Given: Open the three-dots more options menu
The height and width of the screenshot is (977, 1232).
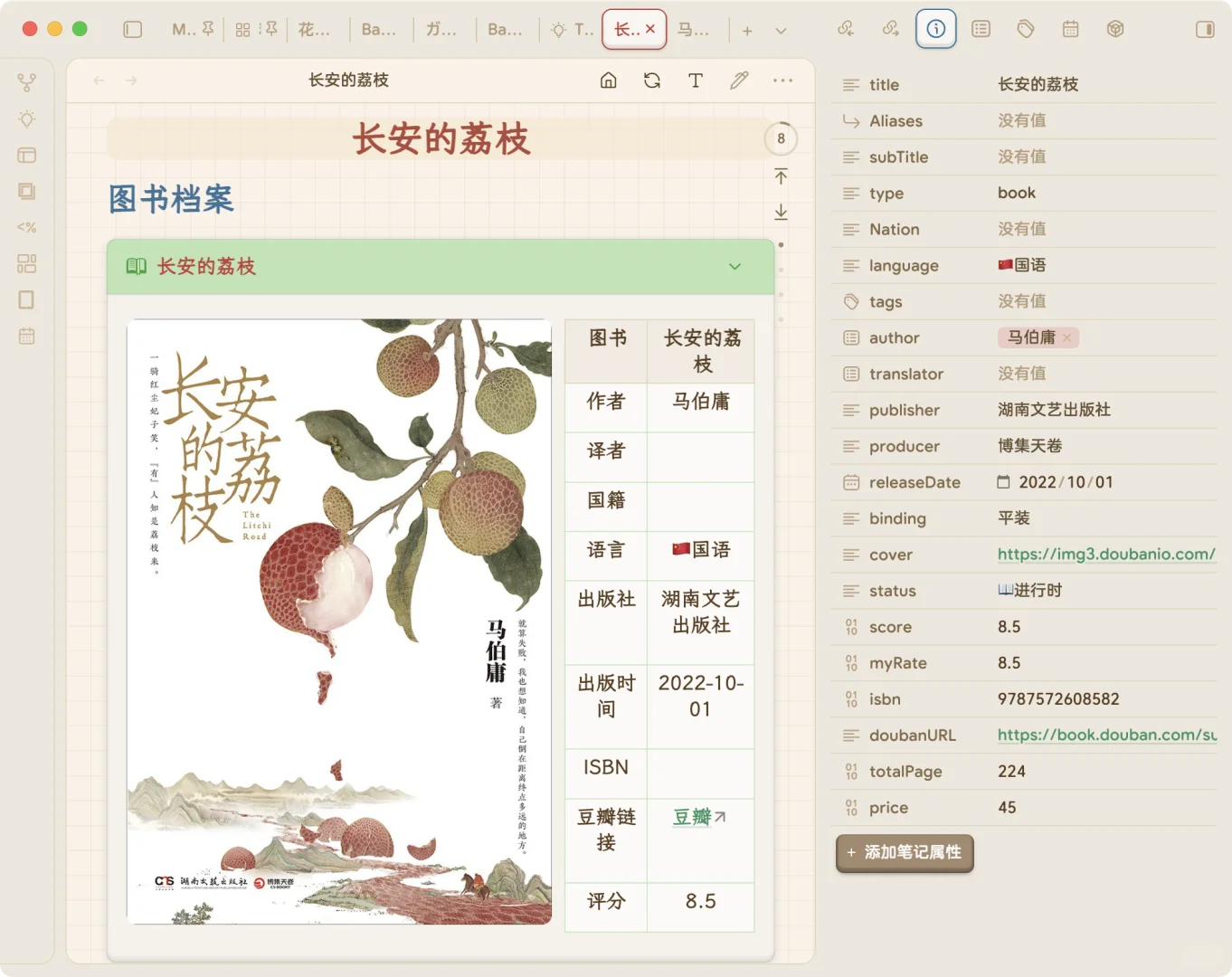Looking at the screenshot, I should tap(782, 81).
